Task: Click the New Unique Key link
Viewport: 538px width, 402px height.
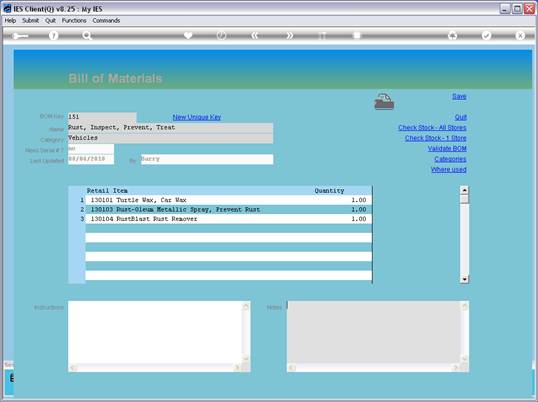Action: (x=197, y=117)
